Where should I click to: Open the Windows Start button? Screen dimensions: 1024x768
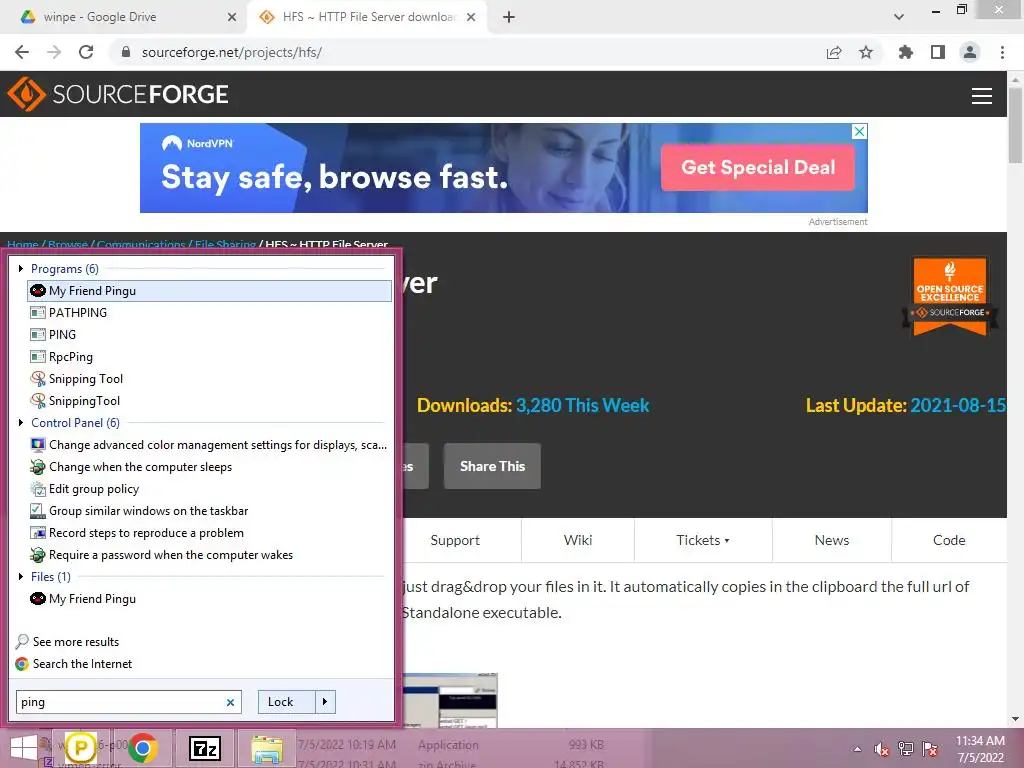[x=24, y=748]
